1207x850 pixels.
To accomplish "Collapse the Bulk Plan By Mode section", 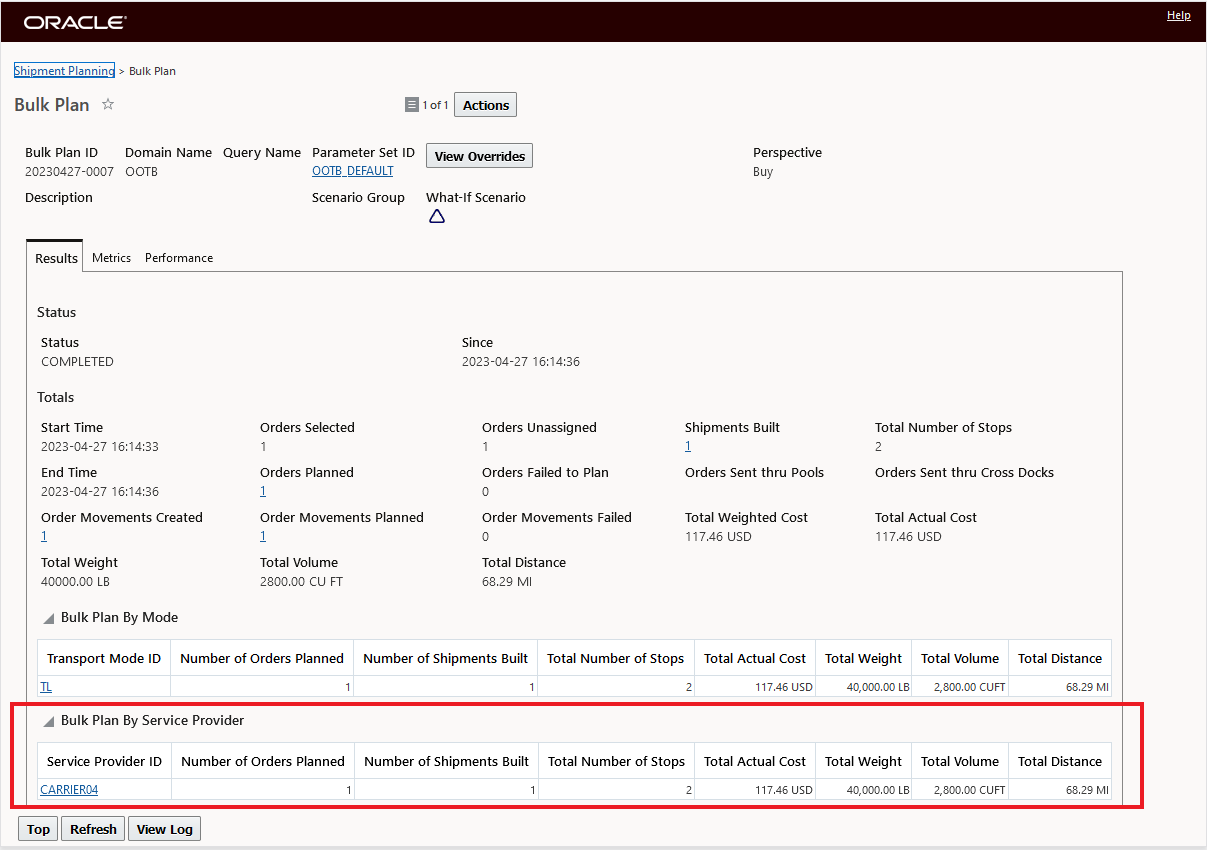I will click(49, 618).
